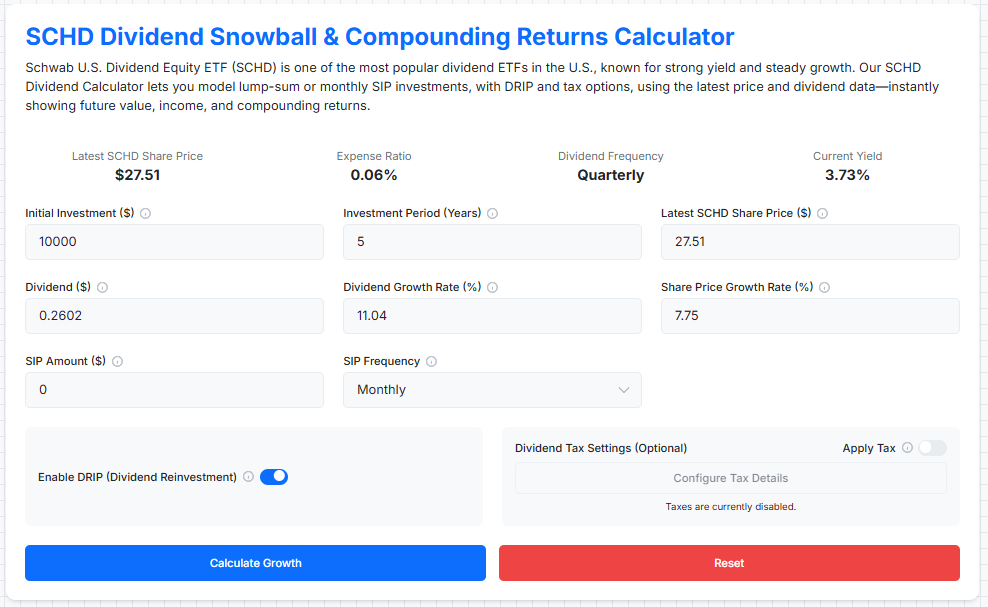The height and width of the screenshot is (607, 988).
Task: Open the Dividend field info icon
Action: click(102, 287)
